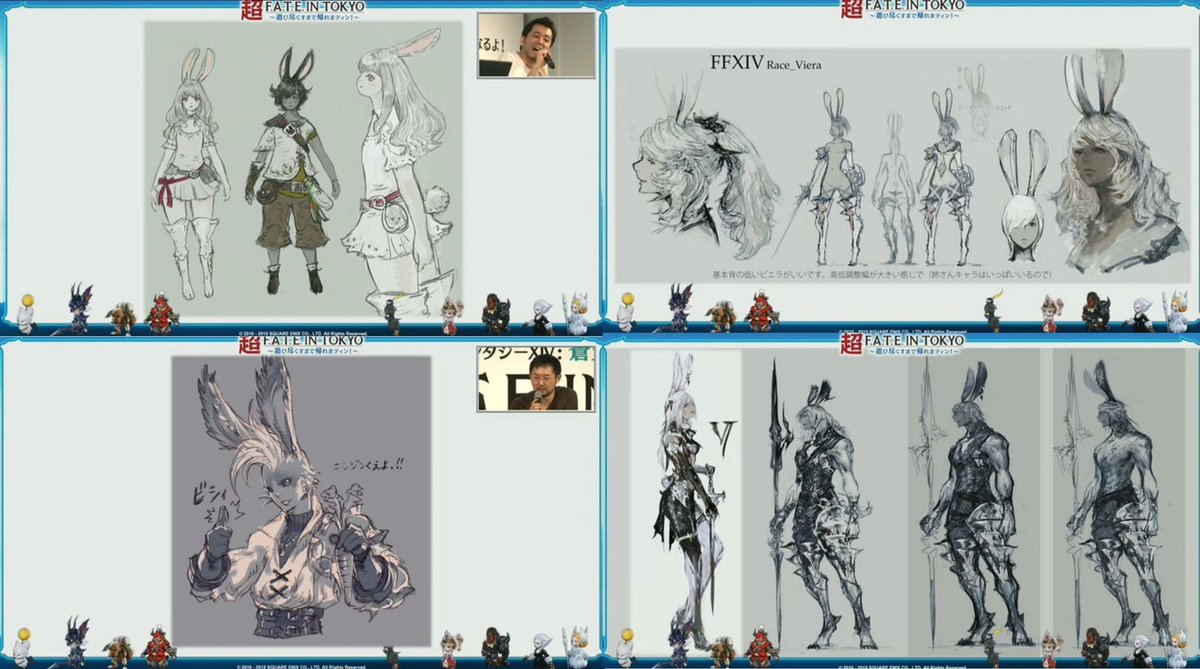The width and height of the screenshot is (1200, 669).
Task: Click the brown armored mascot in top-left panel
Action: pyautogui.click(x=122, y=318)
